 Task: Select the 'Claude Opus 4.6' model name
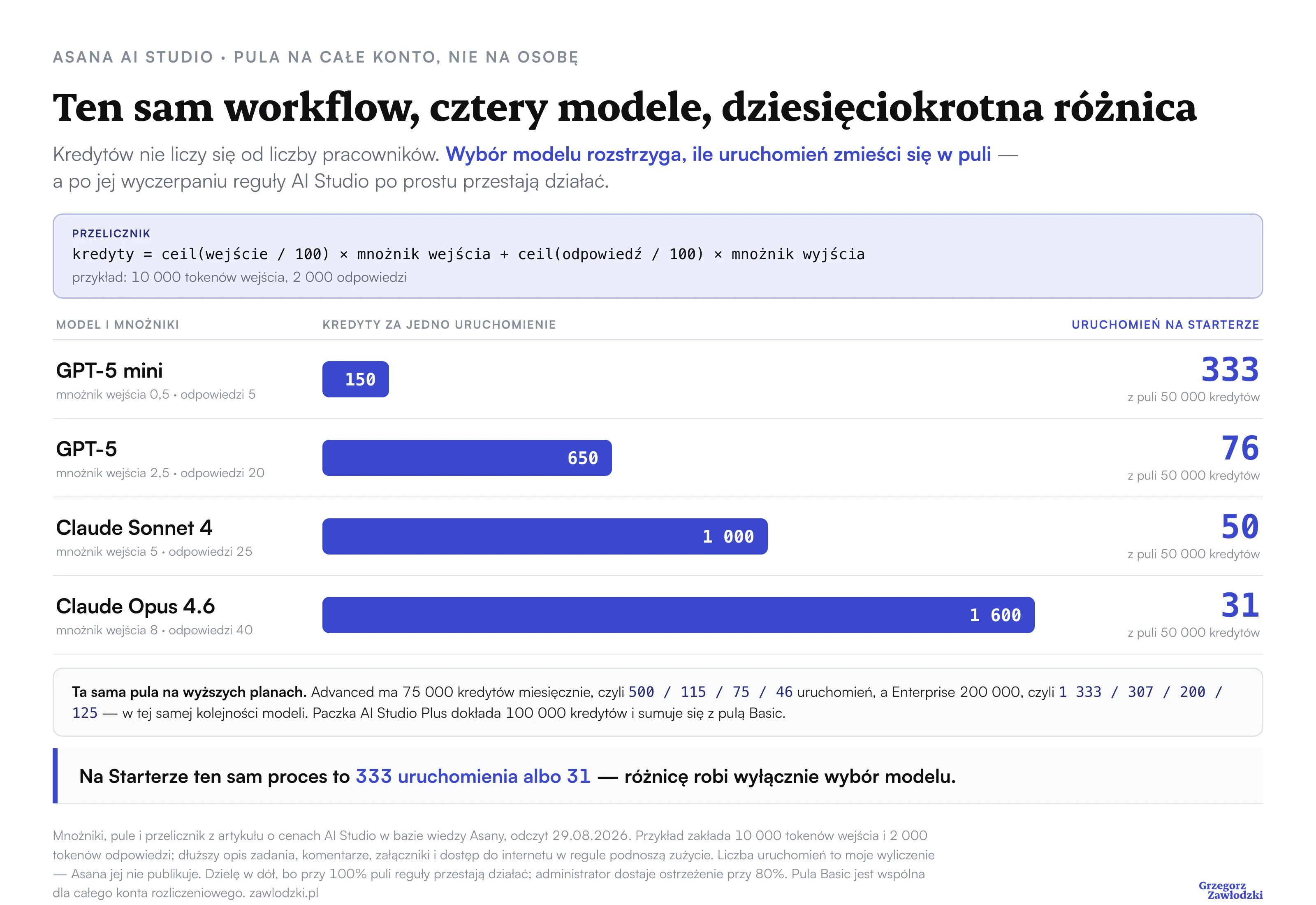[135, 607]
